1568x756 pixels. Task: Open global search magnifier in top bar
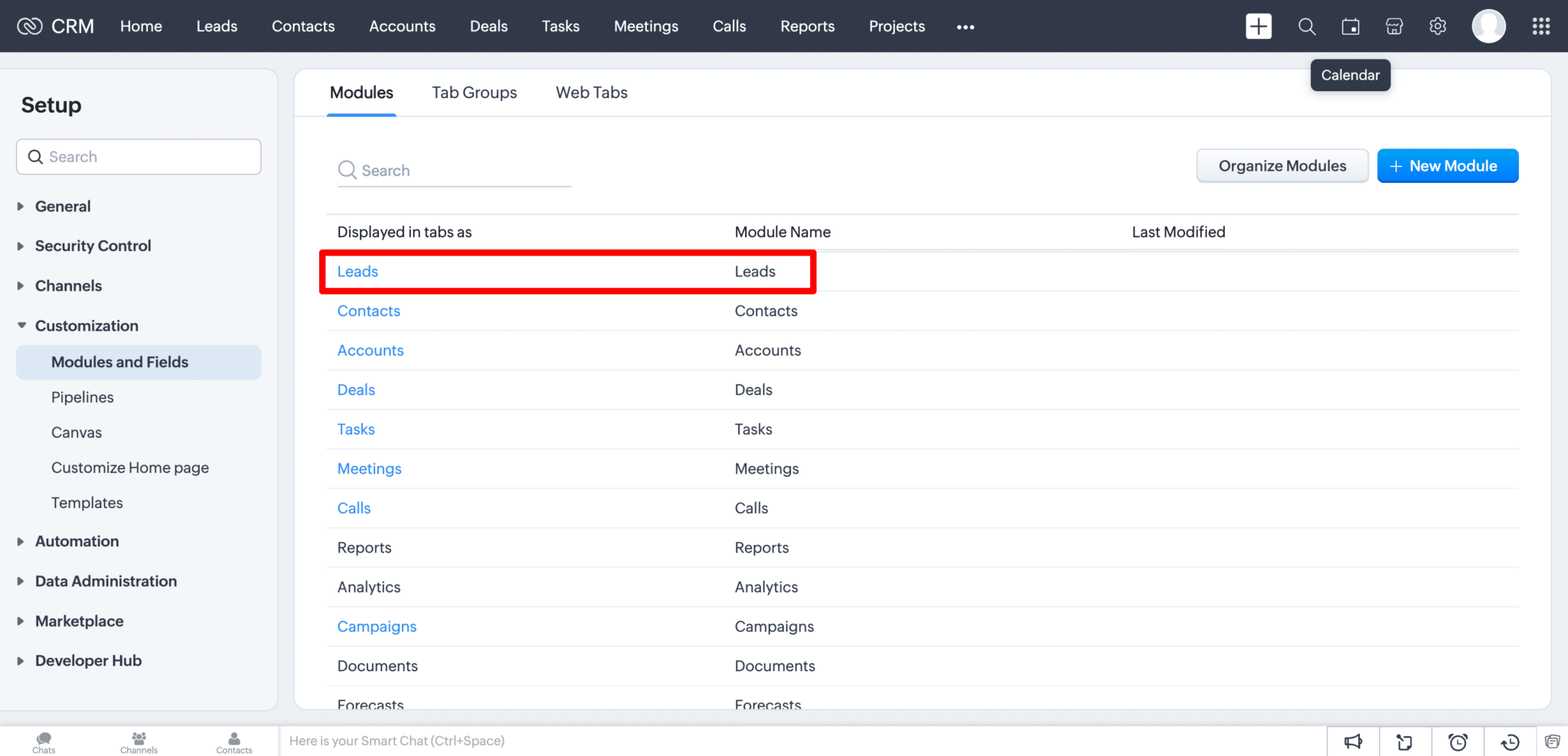click(x=1307, y=27)
